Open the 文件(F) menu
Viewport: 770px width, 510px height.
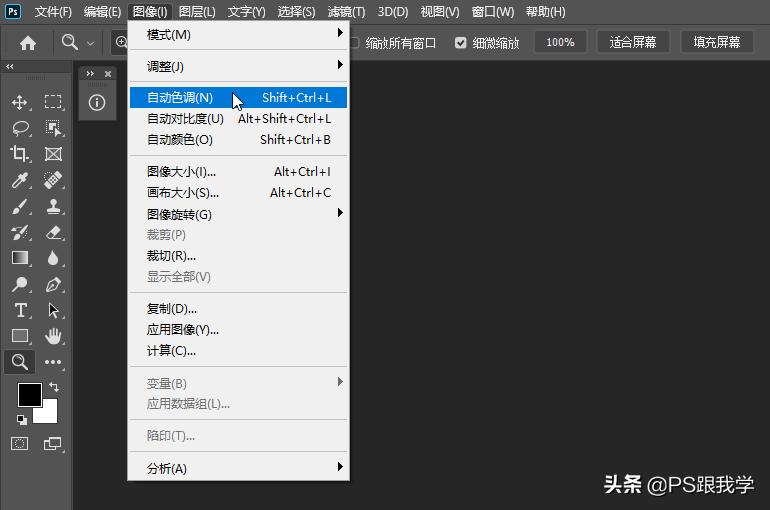click(53, 11)
